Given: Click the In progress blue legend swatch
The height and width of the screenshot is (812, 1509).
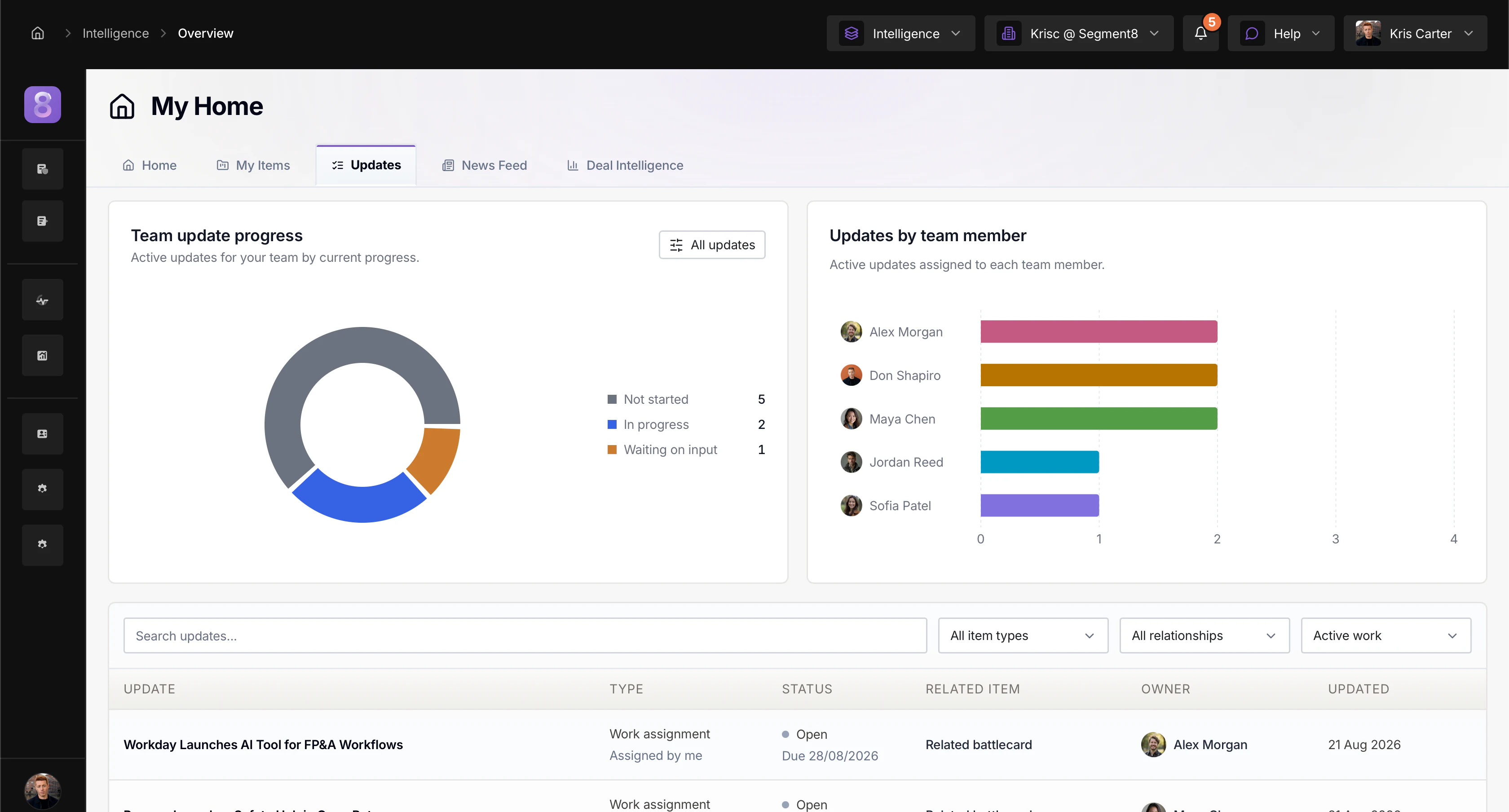Looking at the screenshot, I should point(612,425).
